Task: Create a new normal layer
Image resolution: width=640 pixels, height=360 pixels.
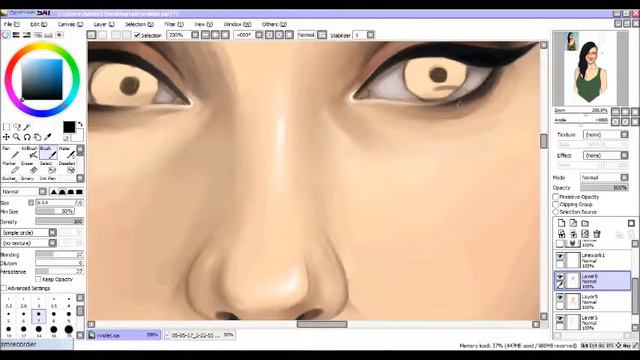Action: 561,223
